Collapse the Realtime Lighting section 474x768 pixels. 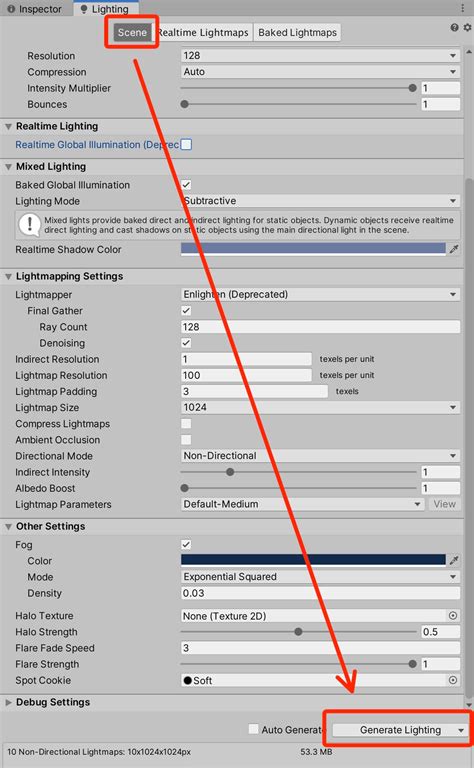[x=8, y=126]
